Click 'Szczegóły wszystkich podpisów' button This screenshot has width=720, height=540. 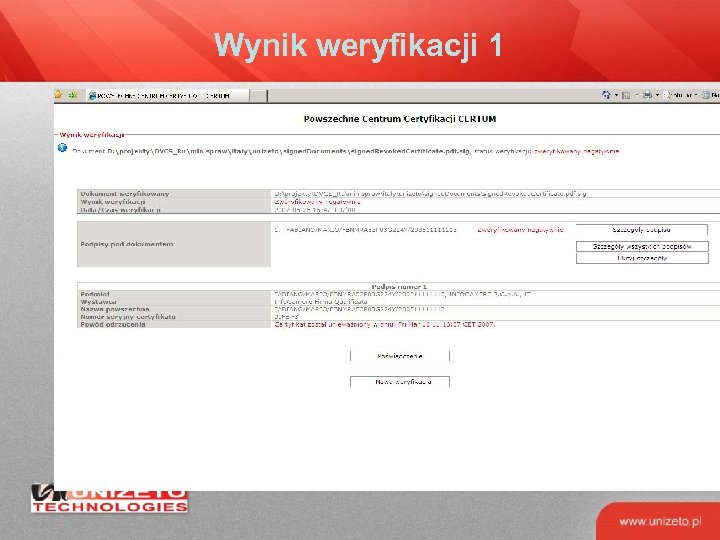coord(642,247)
